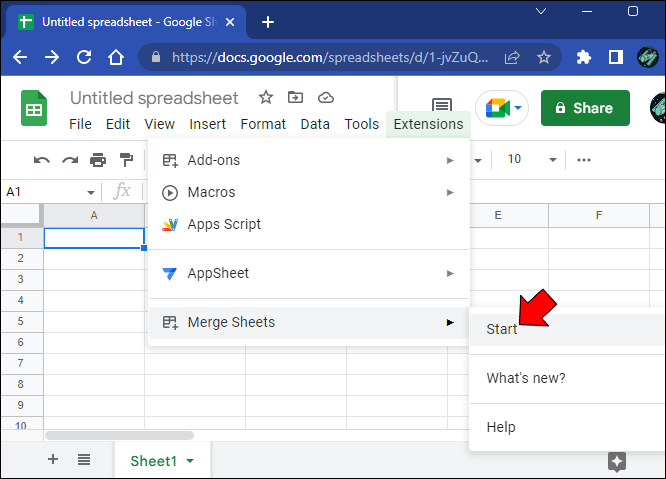This screenshot has height=479, width=666.
Task: Click the Undo icon in toolbar
Action: (x=42, y=161)
